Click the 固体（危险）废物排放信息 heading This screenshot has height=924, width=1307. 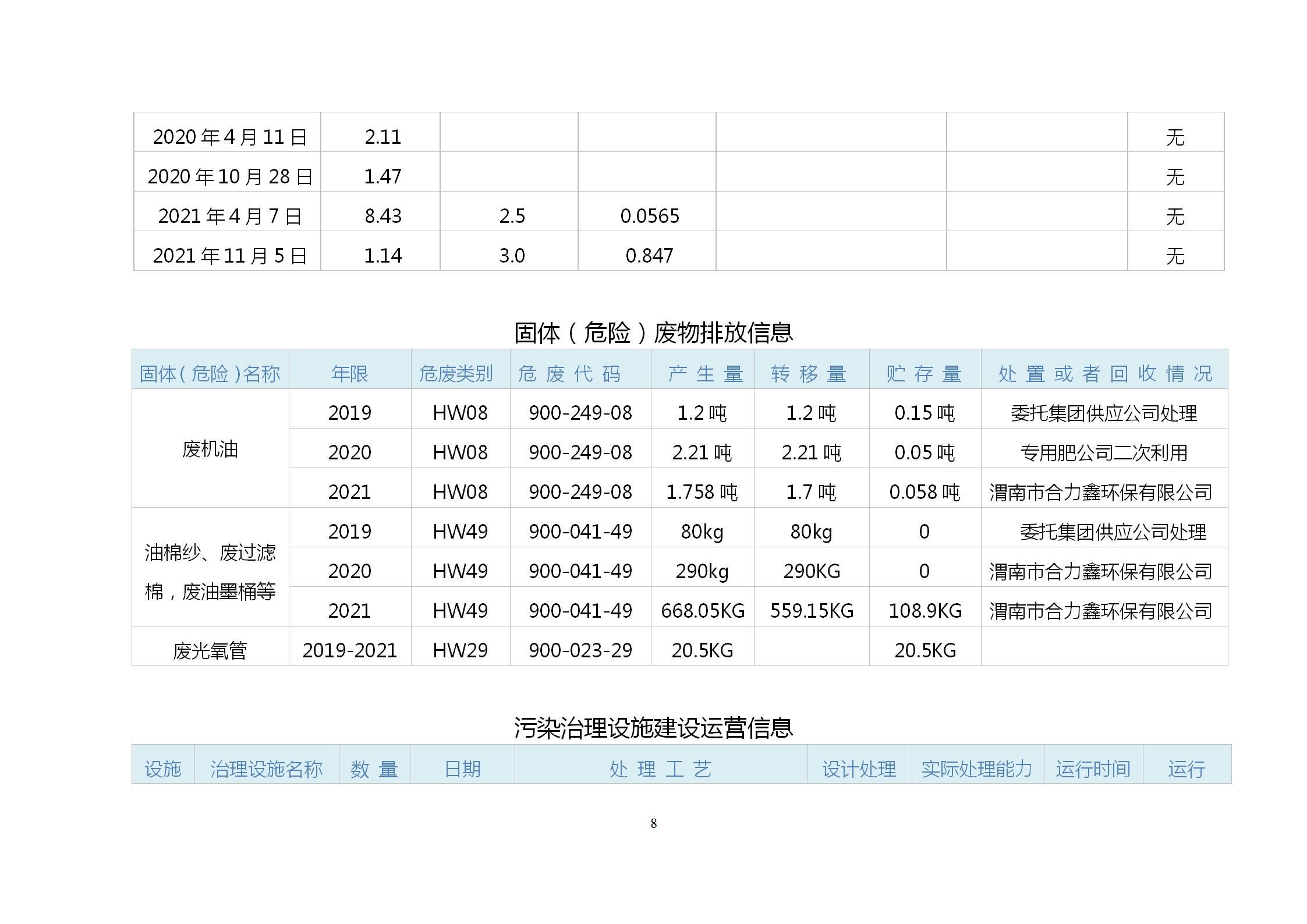653,332
